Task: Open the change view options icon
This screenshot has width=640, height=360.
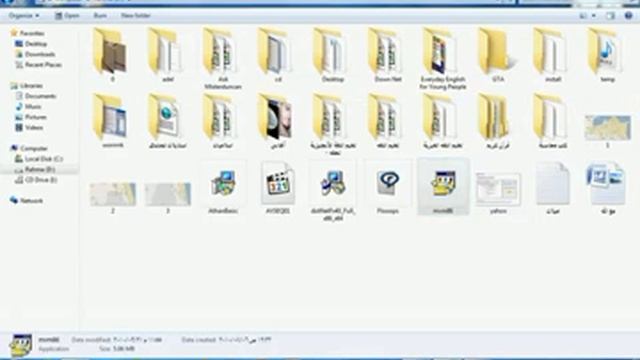Action: point(583,16)
